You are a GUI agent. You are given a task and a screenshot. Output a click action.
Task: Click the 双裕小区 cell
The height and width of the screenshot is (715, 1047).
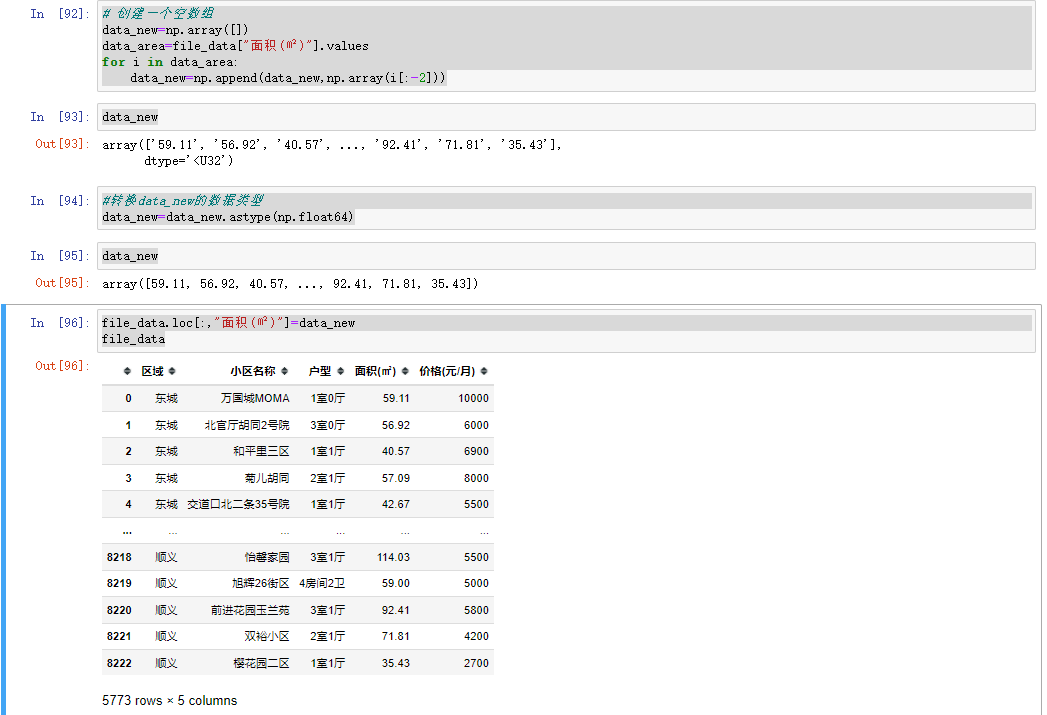(x=266, y=636)
